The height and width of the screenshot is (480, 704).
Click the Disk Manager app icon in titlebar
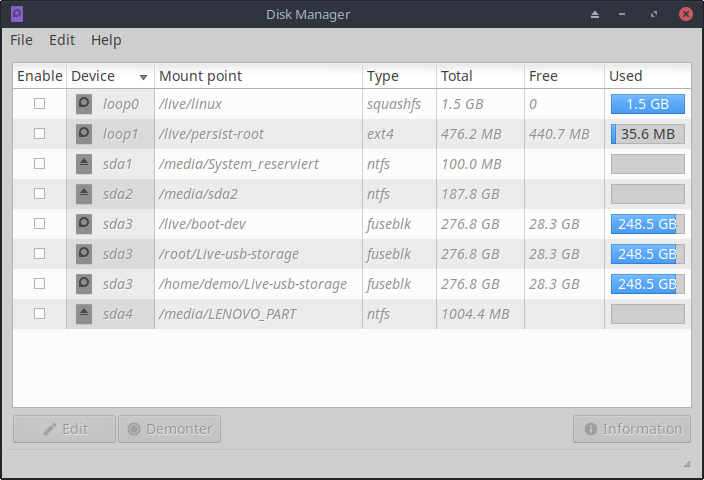tap(18, 14)
